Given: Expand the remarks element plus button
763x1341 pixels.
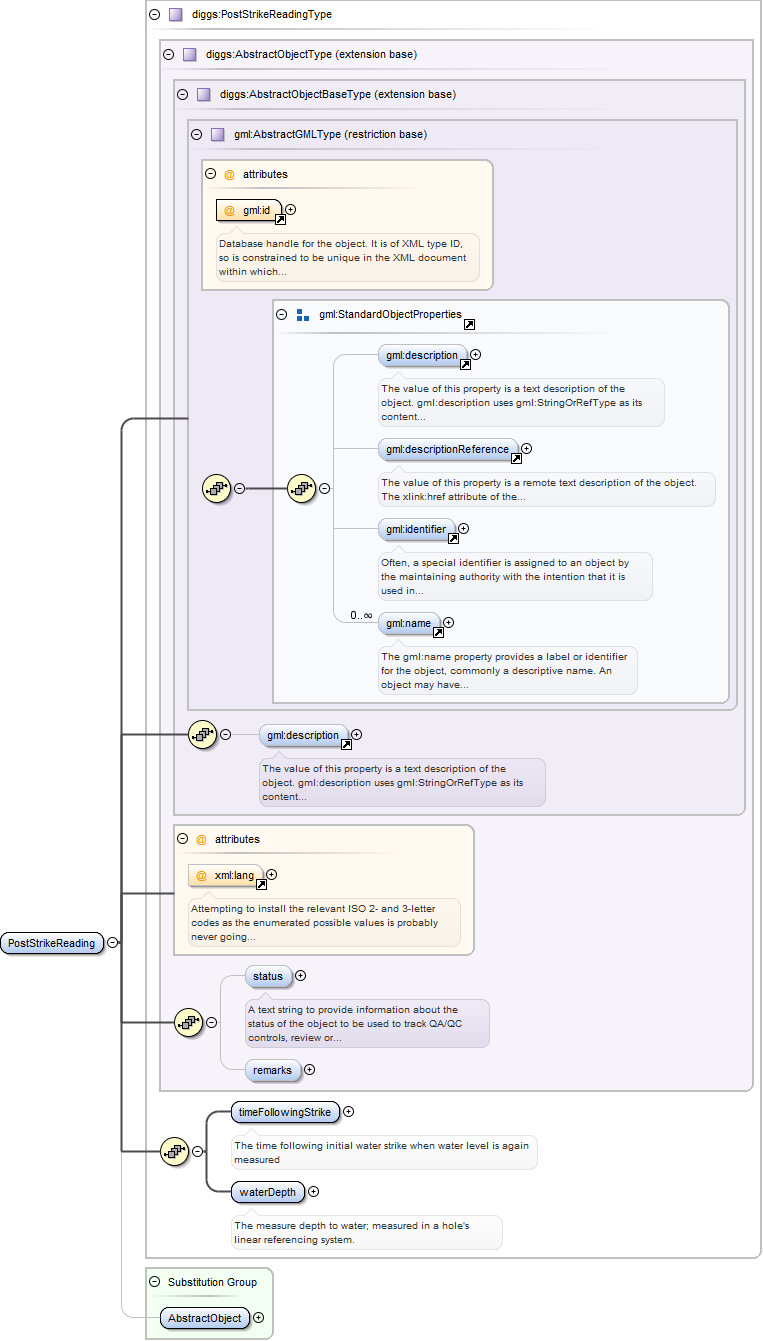Looking at the screenshot, I should [309, 1070].
